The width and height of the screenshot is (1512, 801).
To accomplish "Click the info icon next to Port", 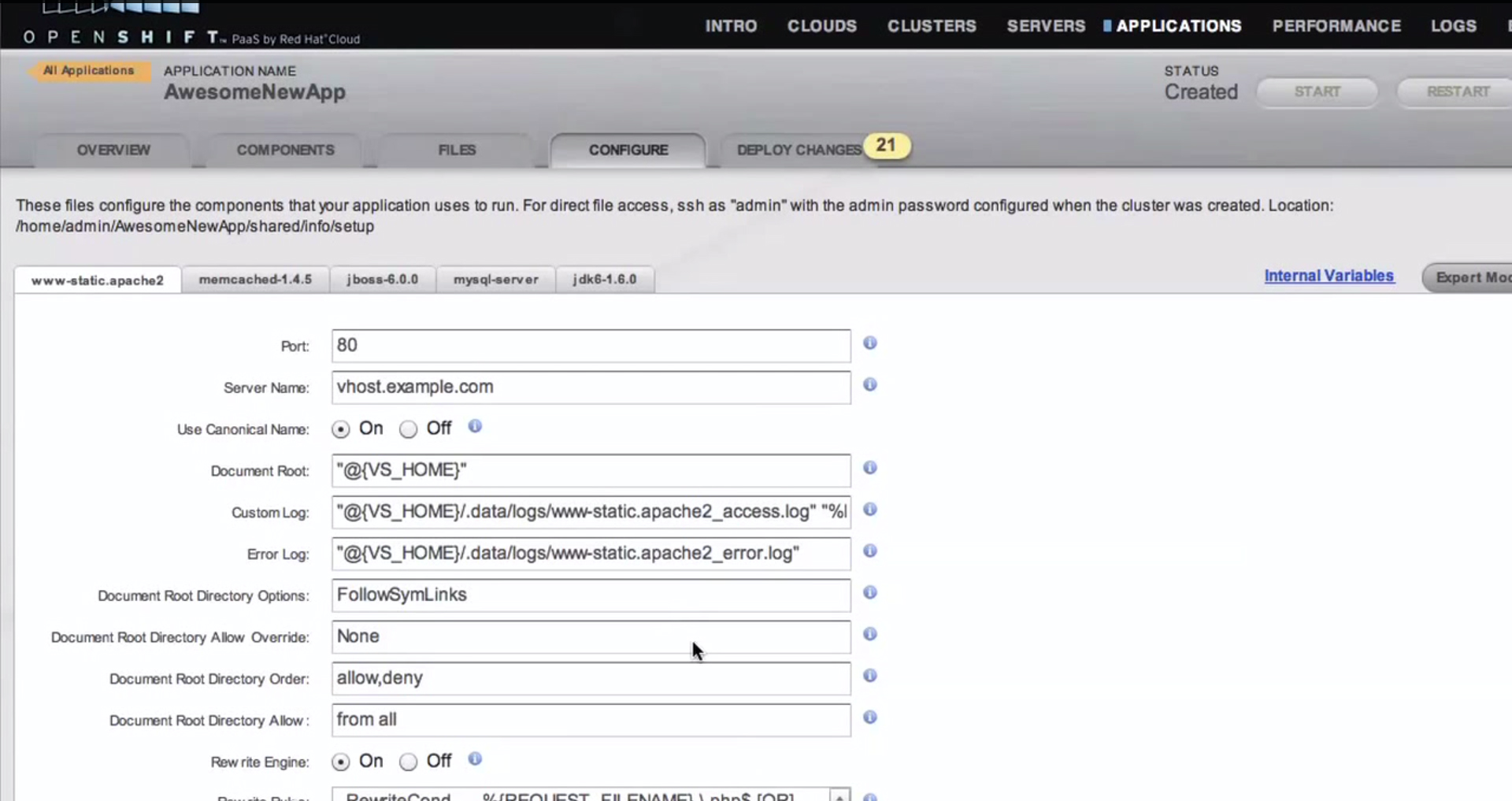I will pos(869,343).
